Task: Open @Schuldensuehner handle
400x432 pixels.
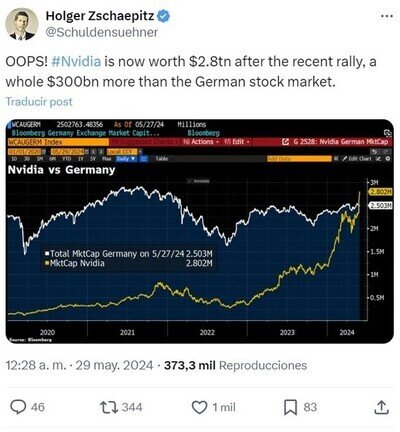Action: [x=101, y=32]
